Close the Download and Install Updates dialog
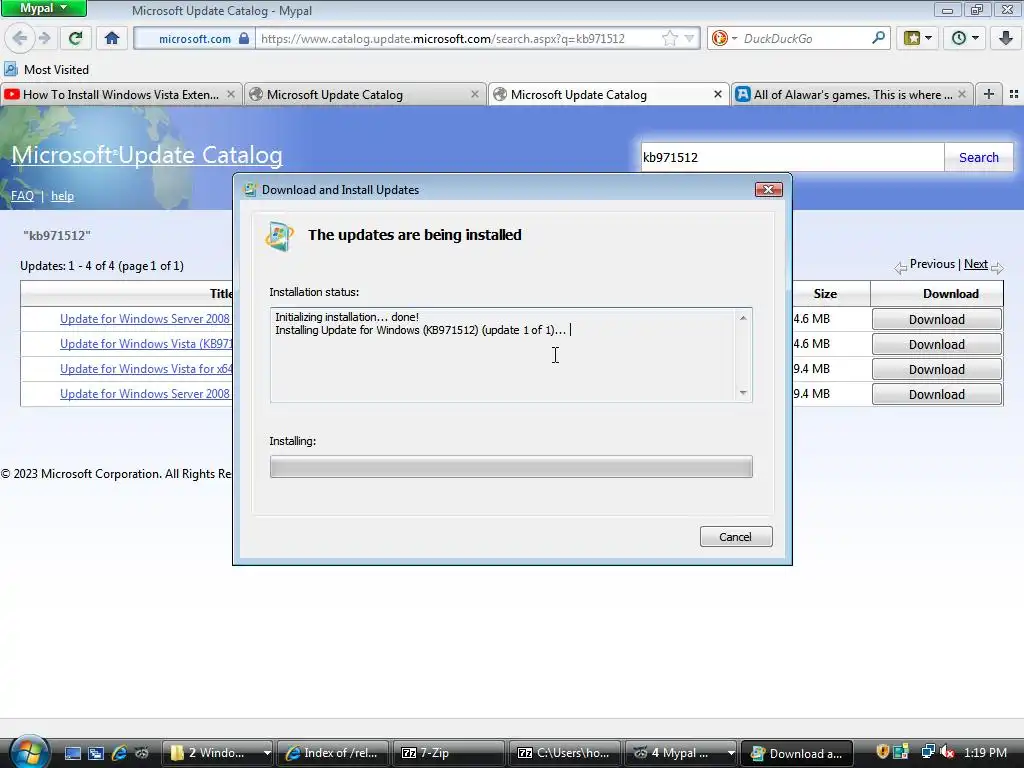Viewport: 1024px width, 768px height. [769, 189]
